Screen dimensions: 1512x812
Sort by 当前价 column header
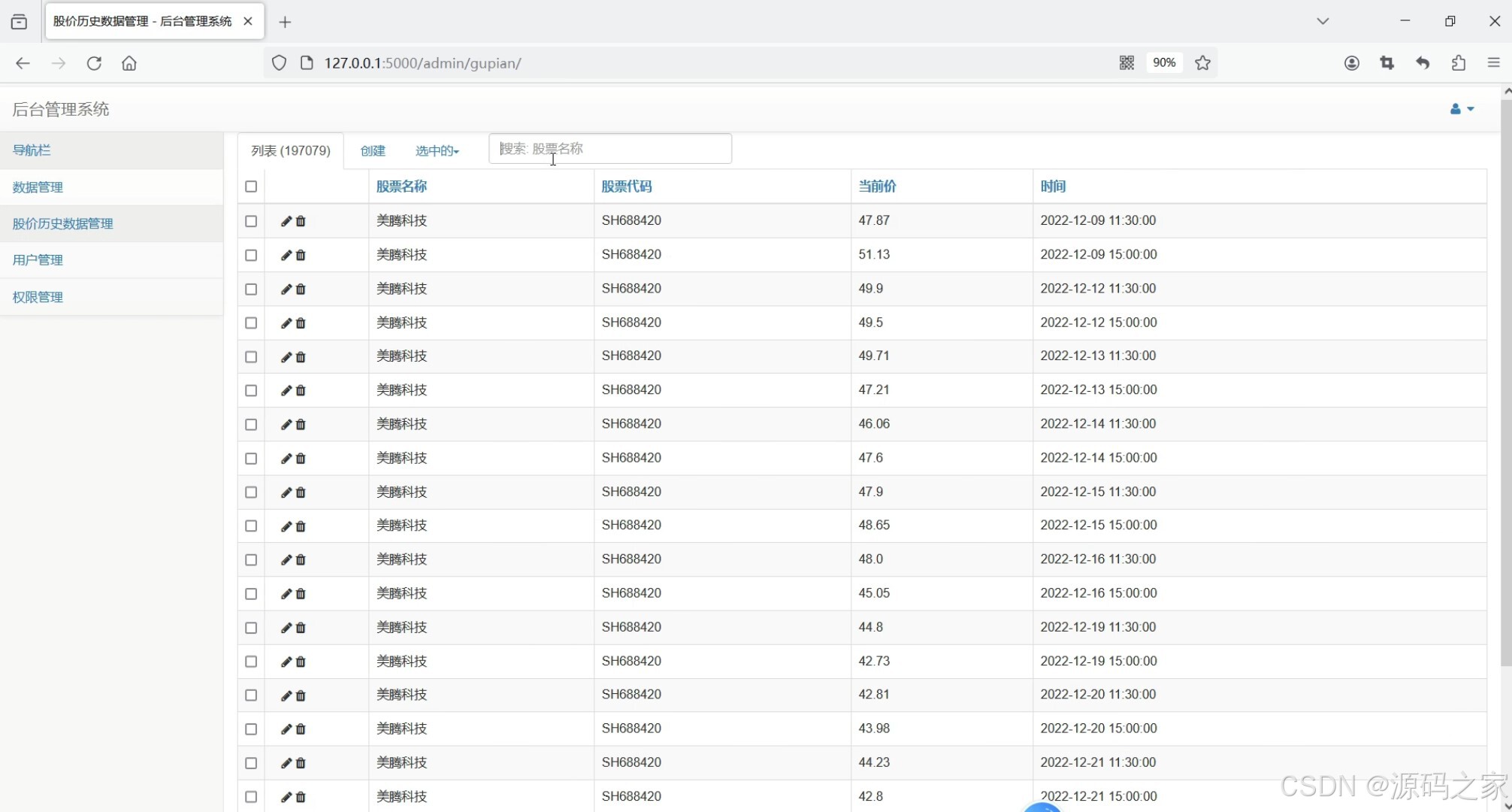point(877,186)
